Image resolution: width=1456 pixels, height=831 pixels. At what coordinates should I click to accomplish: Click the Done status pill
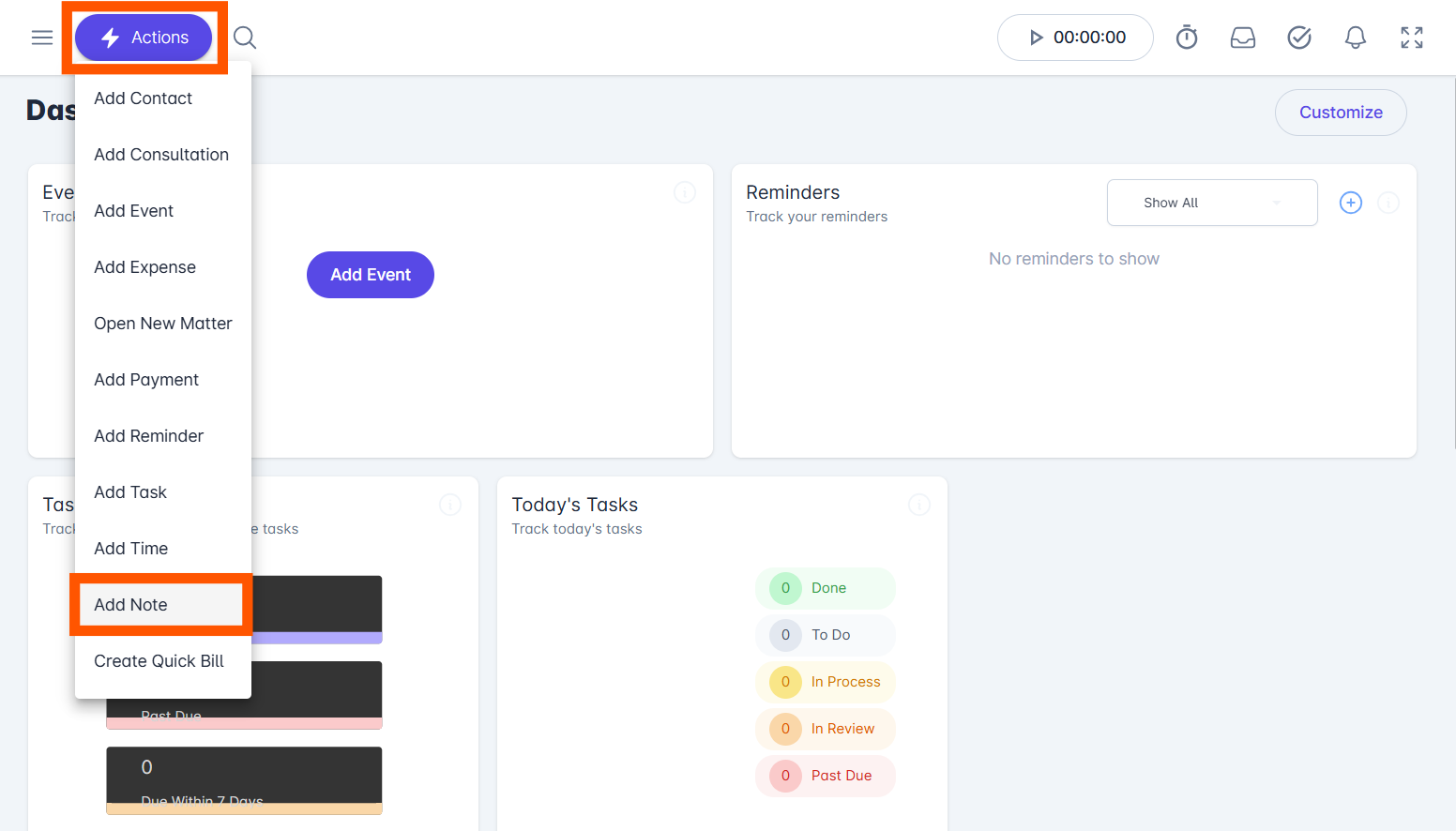(x=826, y=588)
